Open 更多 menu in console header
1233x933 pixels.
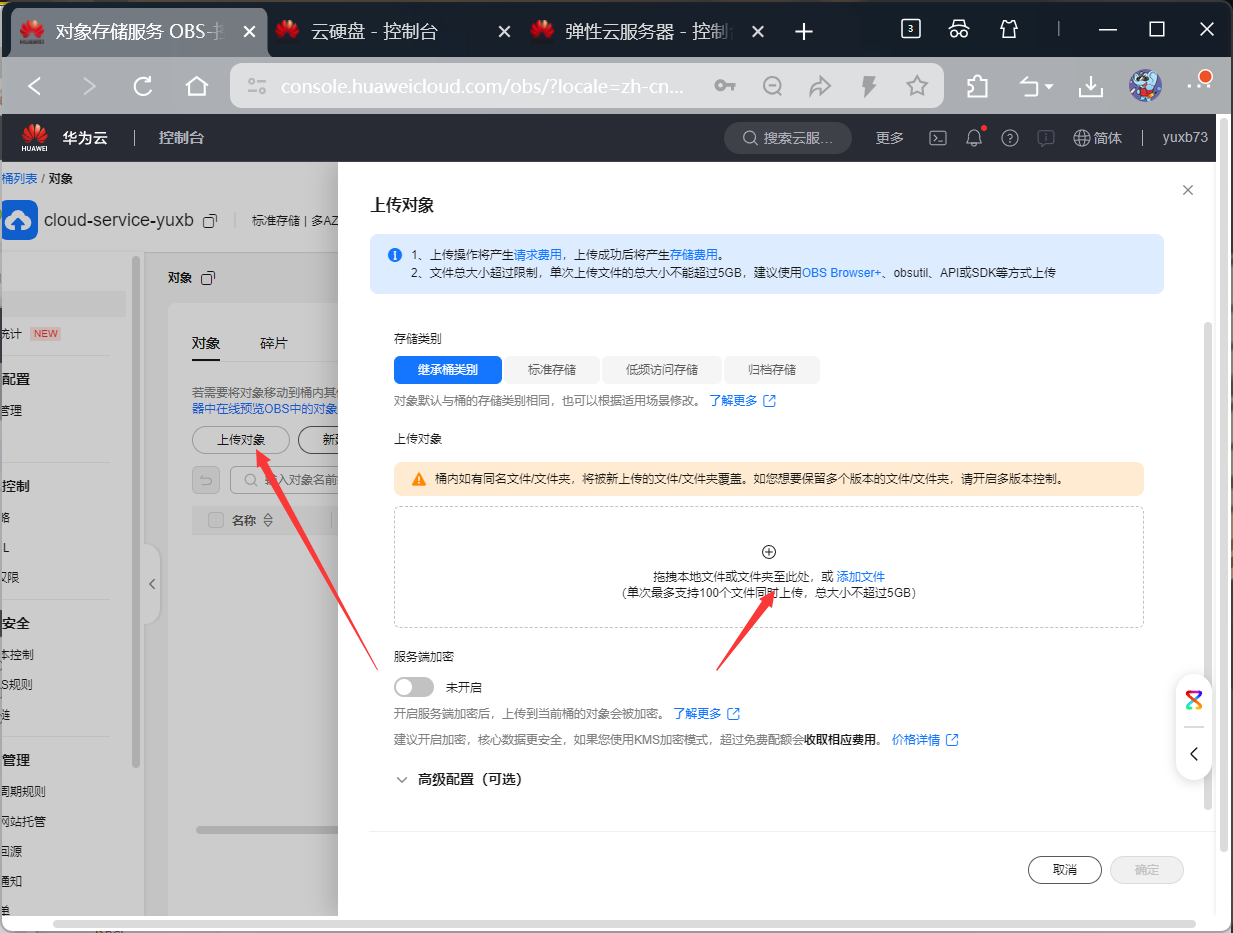(x=890, y=138)
